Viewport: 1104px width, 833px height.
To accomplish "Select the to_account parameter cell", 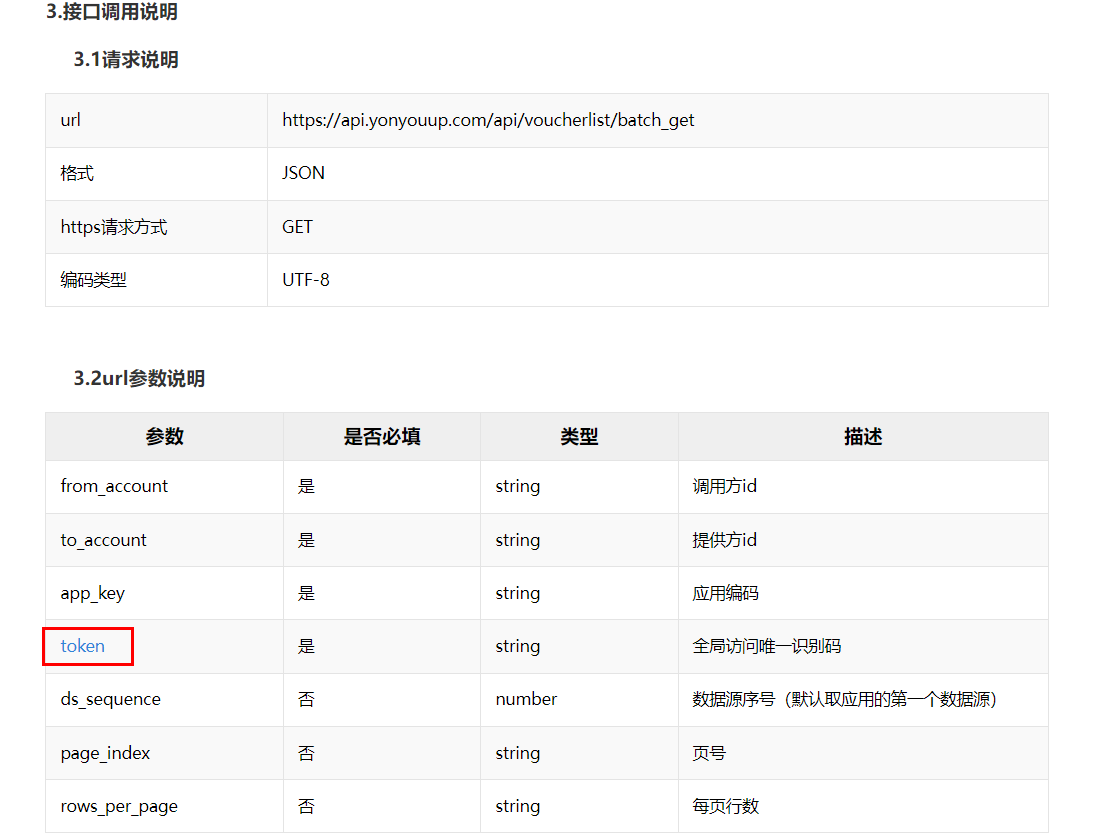I will 103,540.
